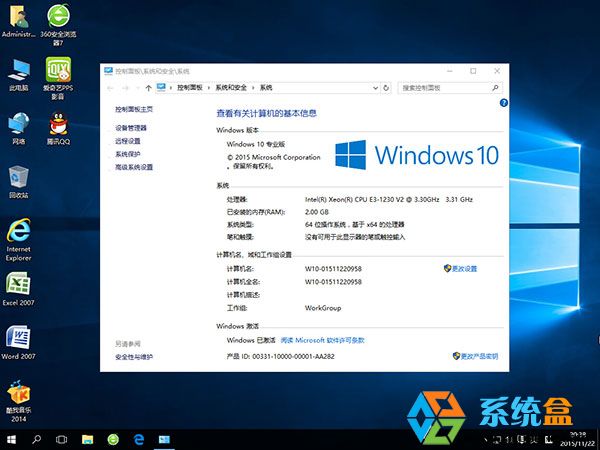Open 高级系统设置 in the left sidebar

[134, 167]
